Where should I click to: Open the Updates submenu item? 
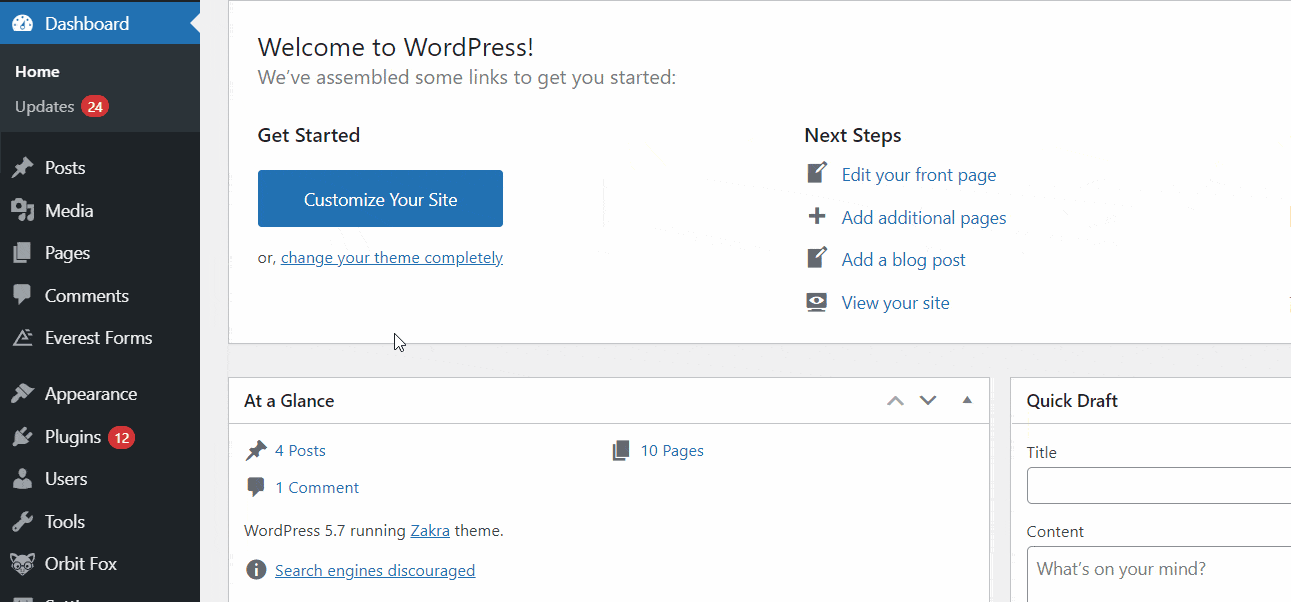(x=62, y=107)
